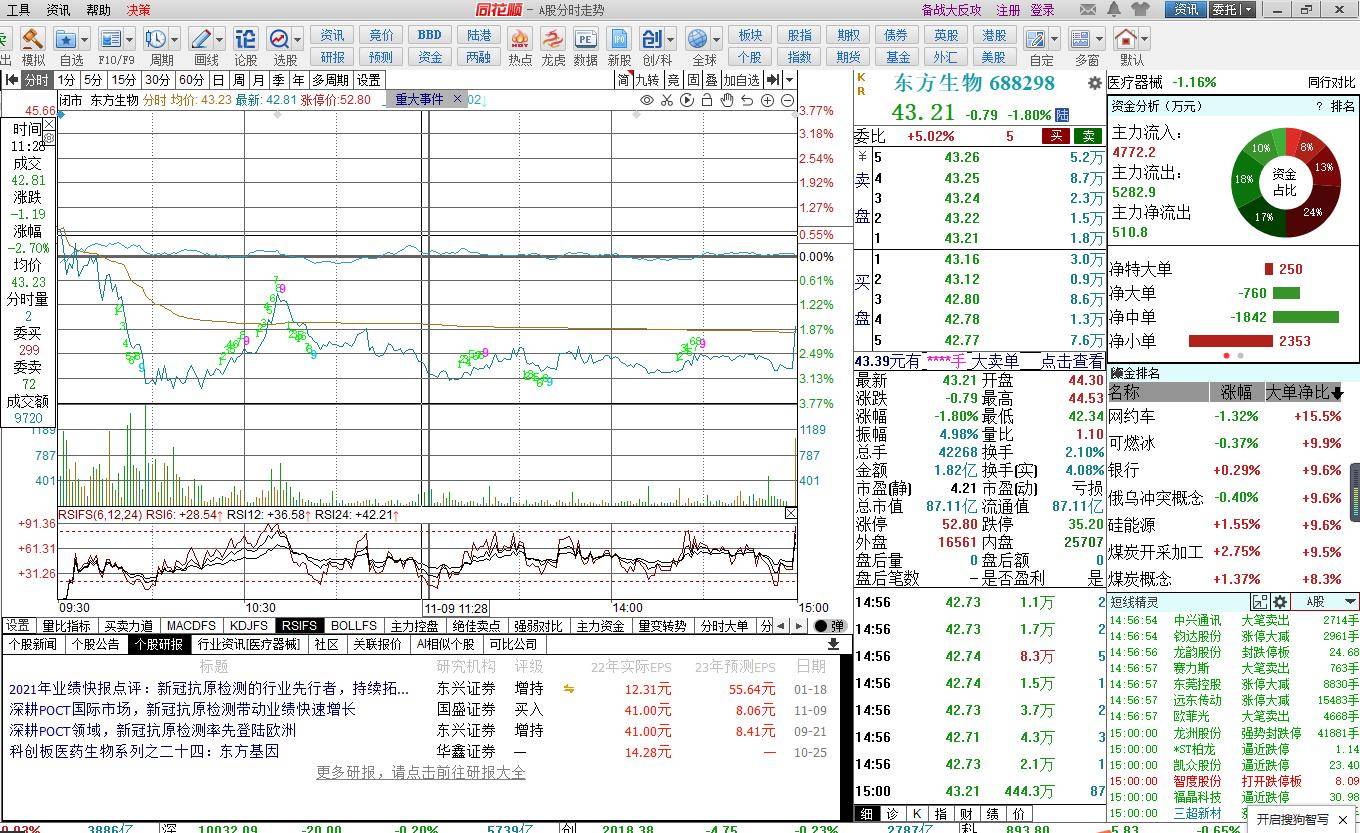Click the notification bell icon
The image size is (1360, 833).
[x=1114, y=9]
